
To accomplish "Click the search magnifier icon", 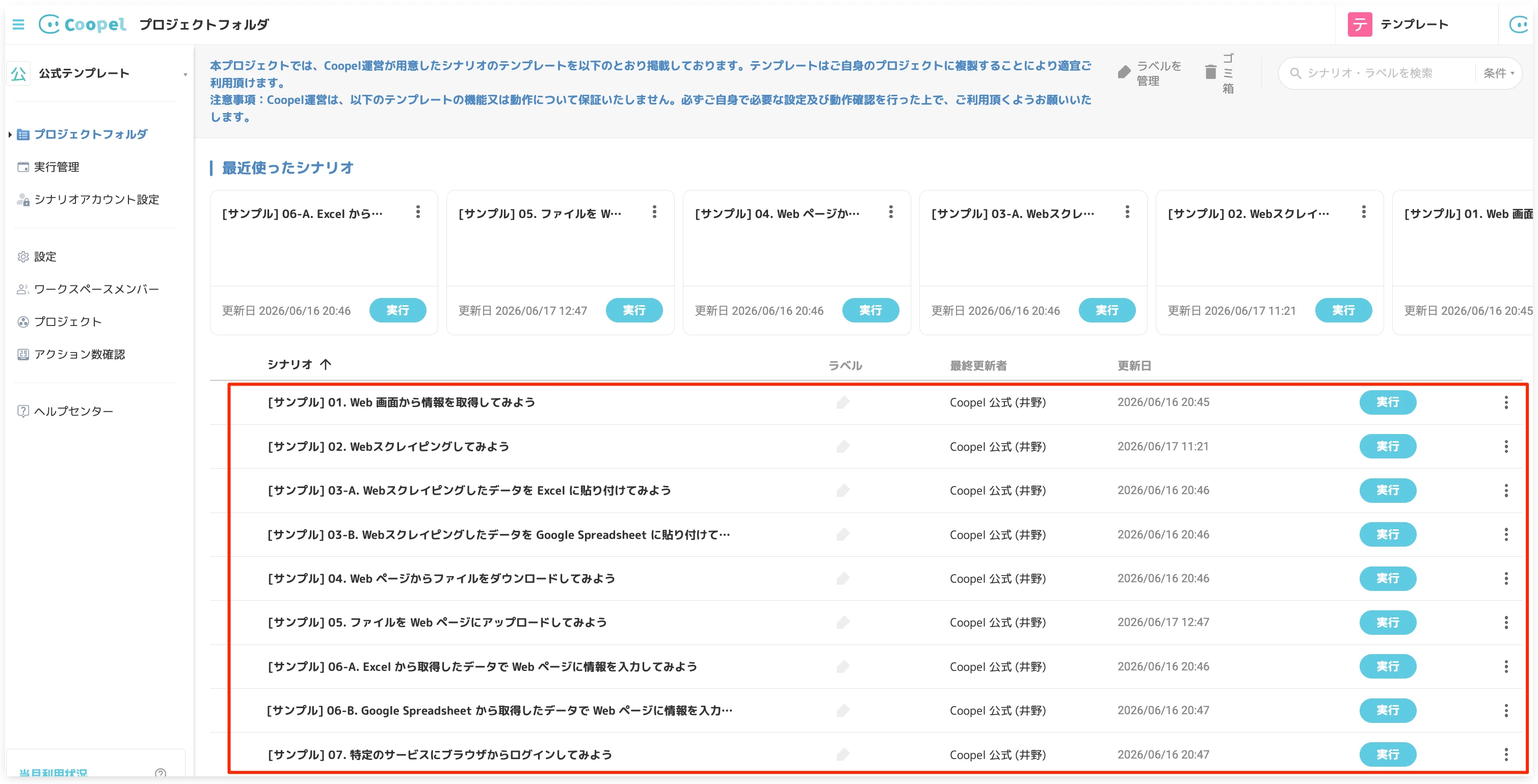I will point(1295,73).
